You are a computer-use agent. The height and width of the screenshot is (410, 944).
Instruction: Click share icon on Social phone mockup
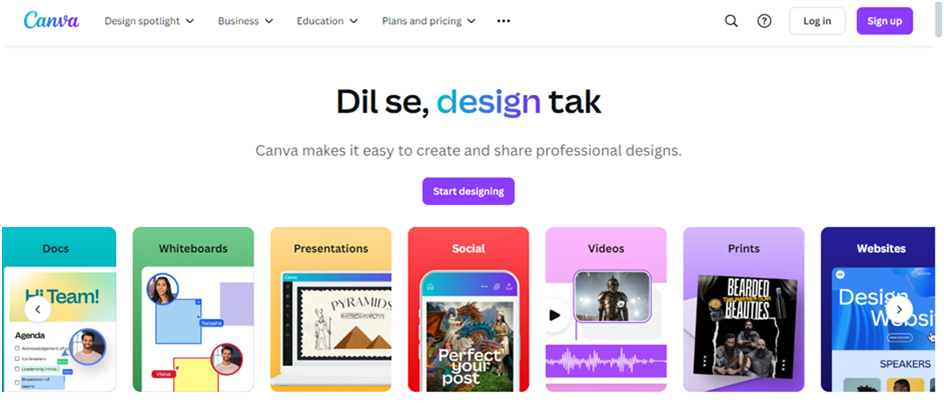(509, 287)
